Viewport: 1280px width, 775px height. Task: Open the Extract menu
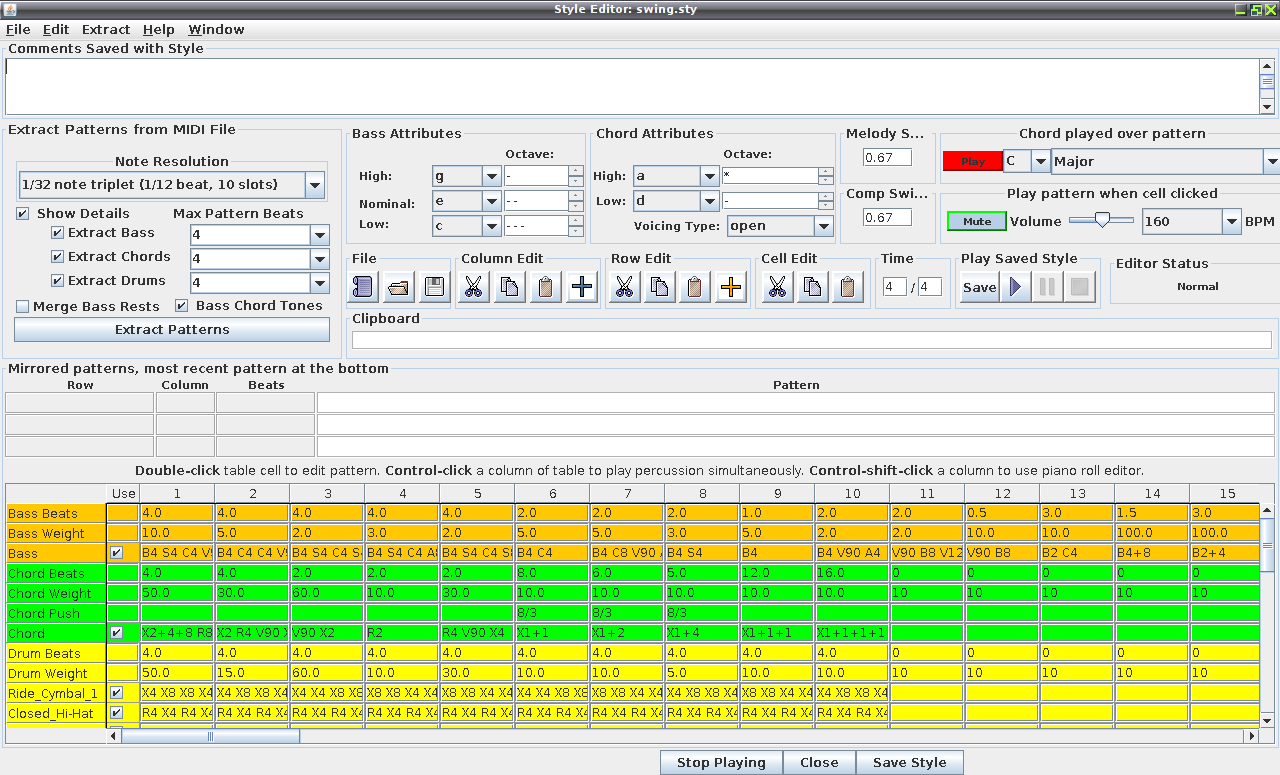[106, 30]
